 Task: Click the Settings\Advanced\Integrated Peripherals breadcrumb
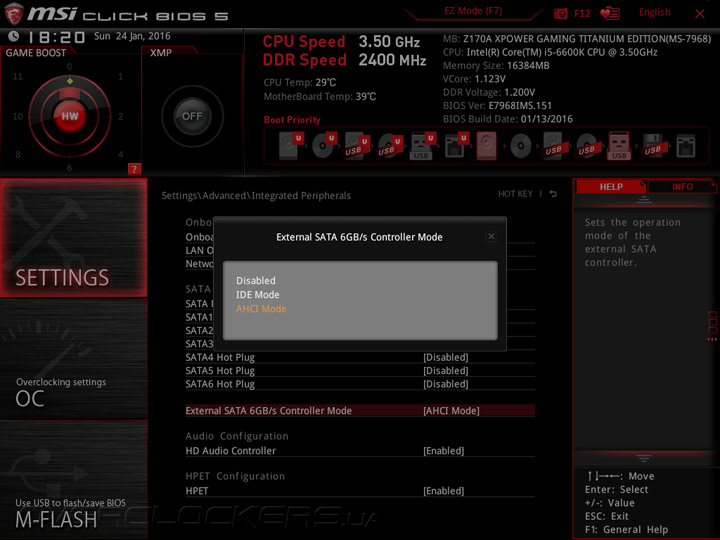[256, 196]
